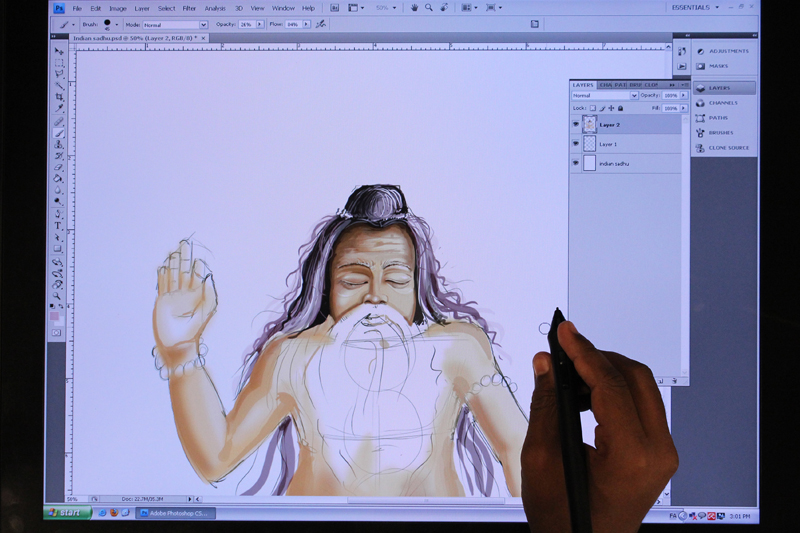Enable airbrush mode in options bar
Viewport: 800px width, 533px height.
coord(320,24)
